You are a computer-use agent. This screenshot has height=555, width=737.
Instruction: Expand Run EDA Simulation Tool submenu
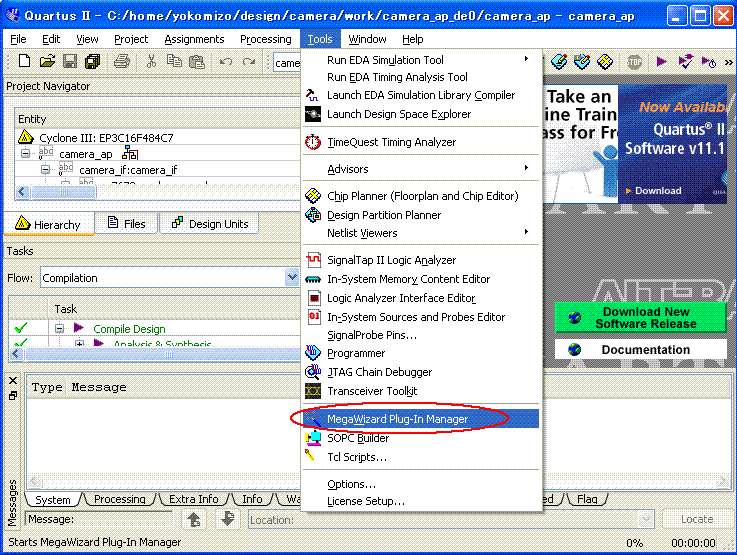[x=421, y=60]
